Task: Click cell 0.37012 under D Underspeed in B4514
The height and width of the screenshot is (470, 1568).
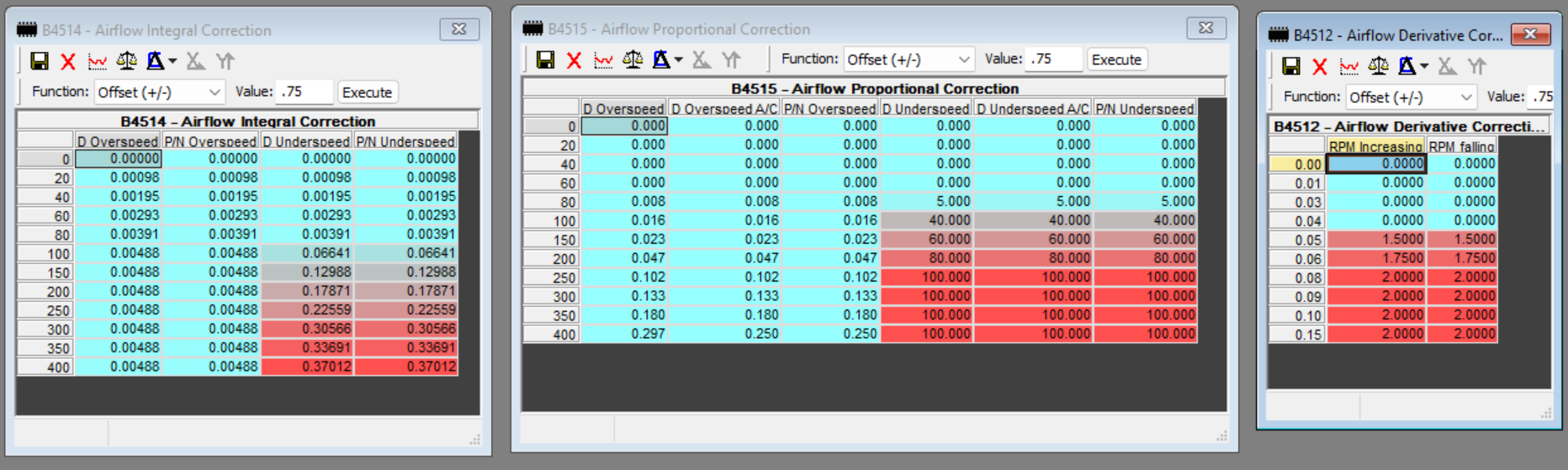Action: [x=306, y=367]
